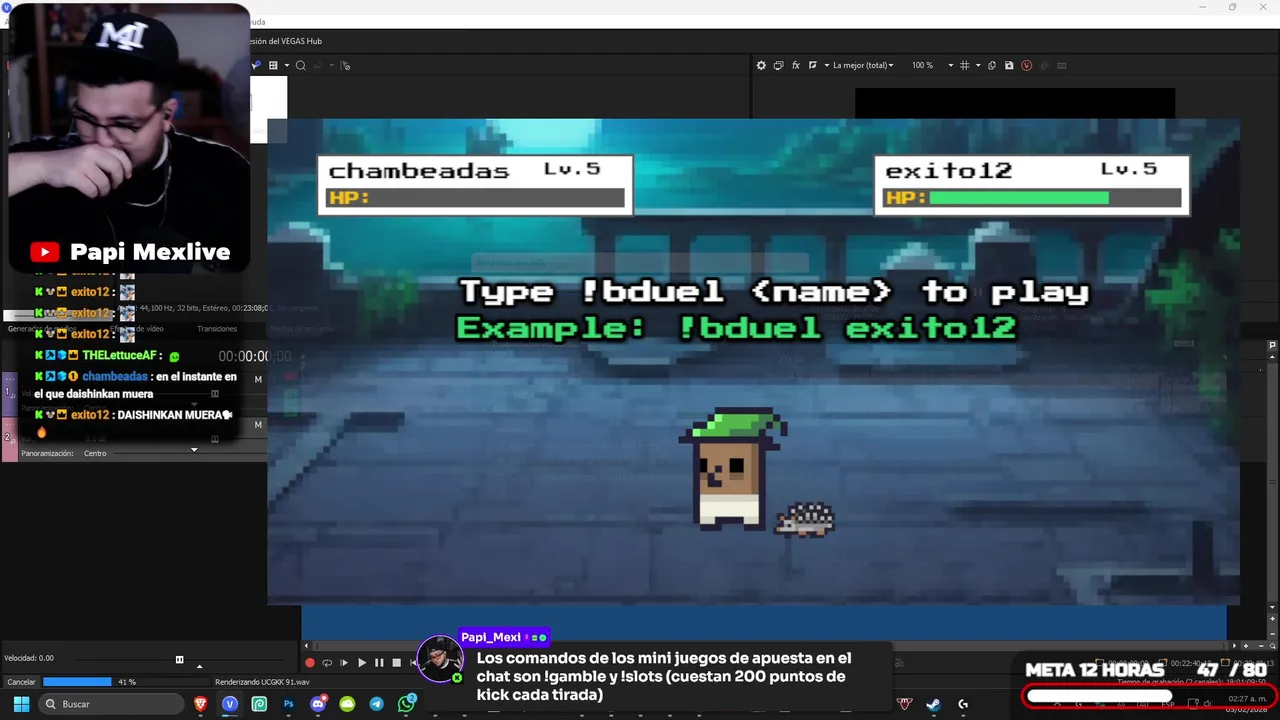Open WhatsApp from the taskbar

406,704
